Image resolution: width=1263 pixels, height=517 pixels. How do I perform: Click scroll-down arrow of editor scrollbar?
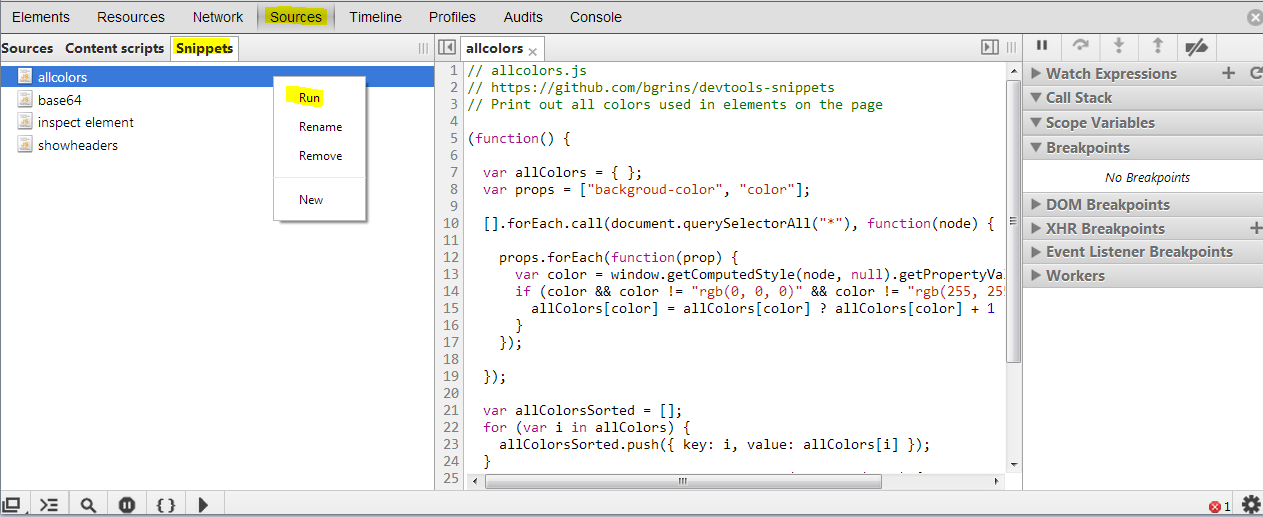pyautogui.click(x=1013, y=465)
